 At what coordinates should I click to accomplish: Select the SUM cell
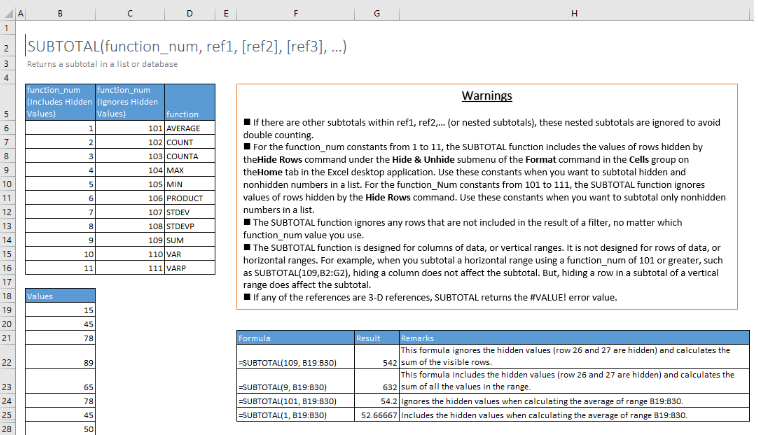[190, 240]
